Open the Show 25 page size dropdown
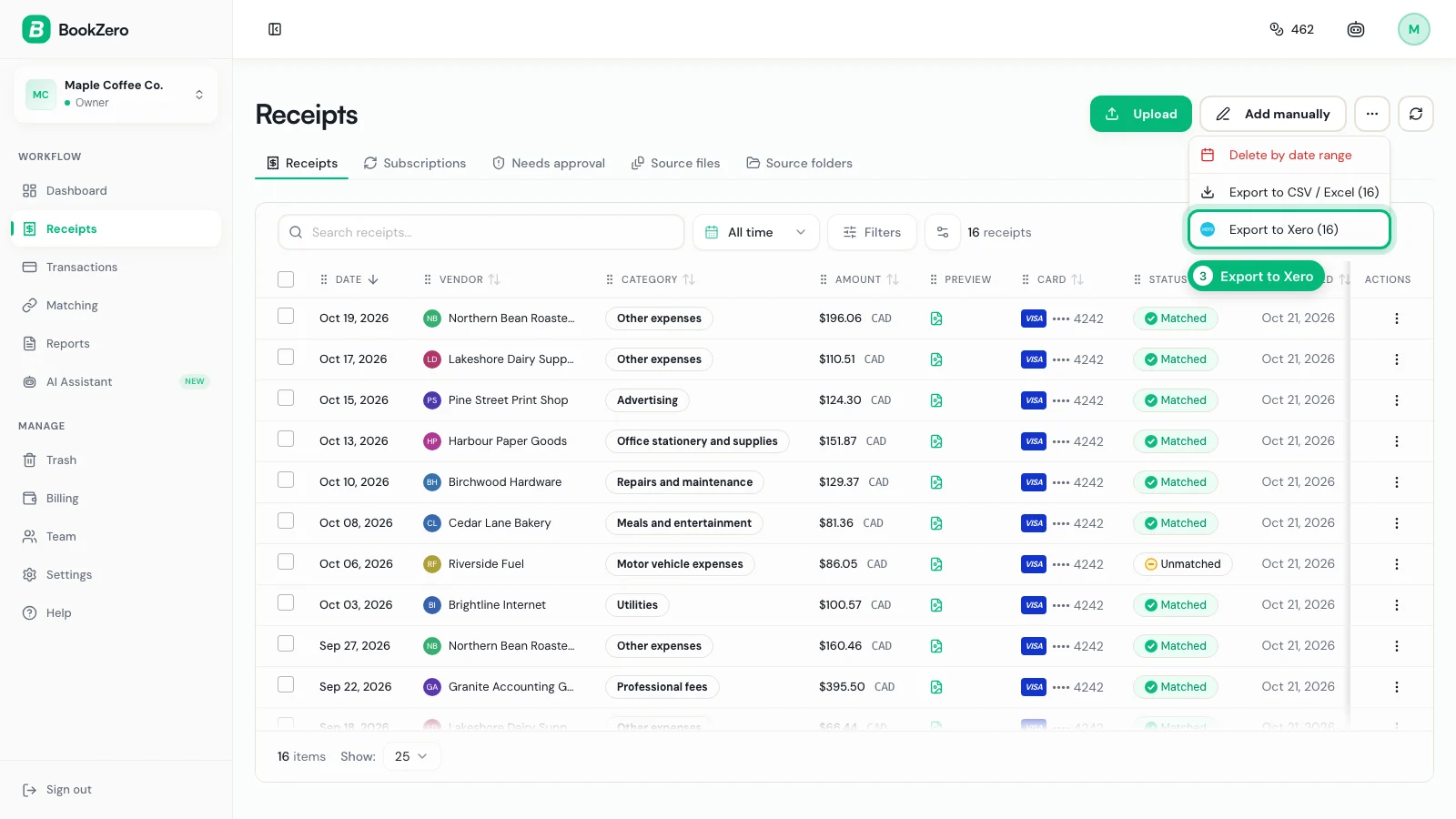Image resolution: width=1456 pixels, height=819 pixels. coord(412,756)
